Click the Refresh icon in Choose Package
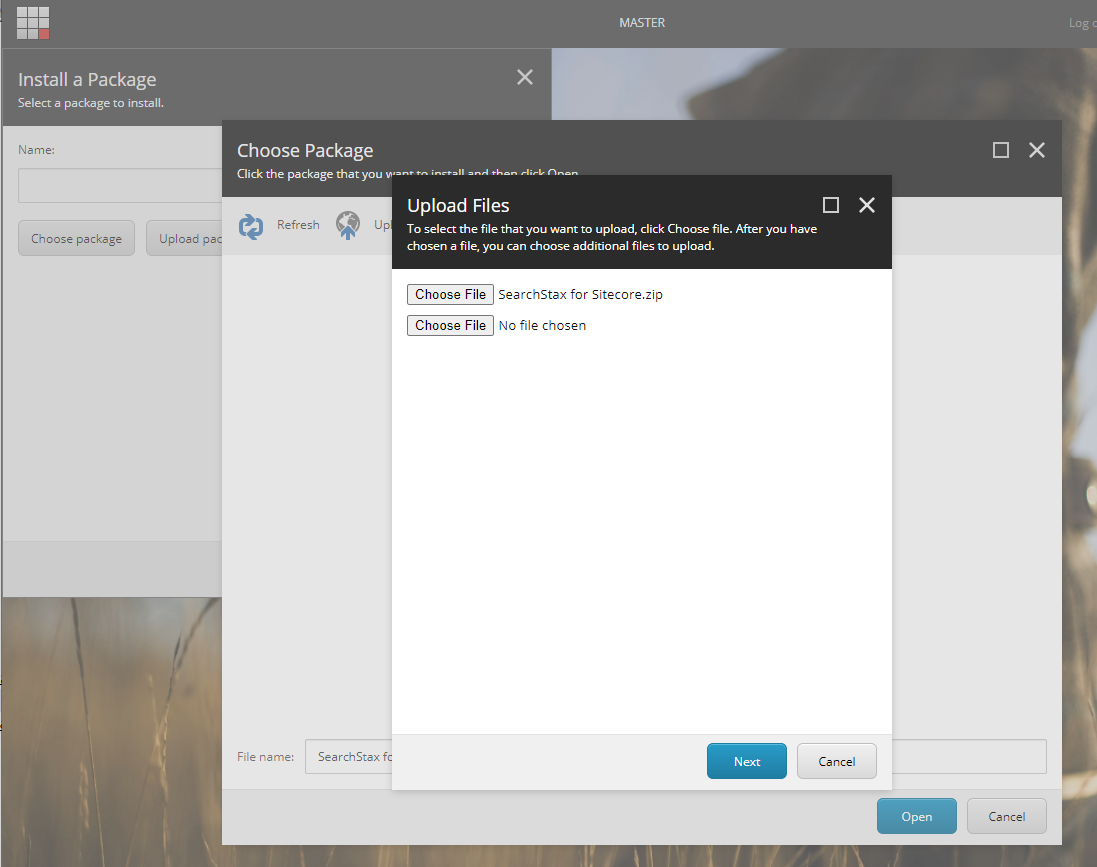 click(251, 226)
